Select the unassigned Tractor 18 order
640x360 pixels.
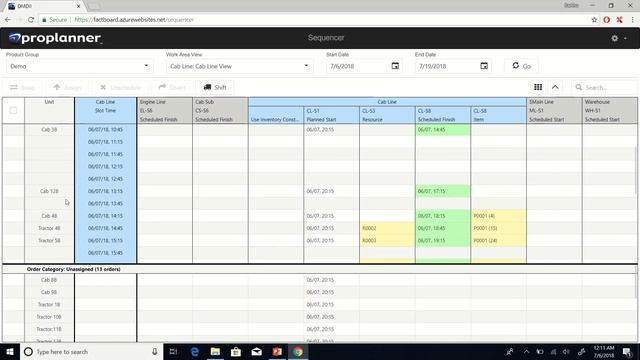point(49,304)
